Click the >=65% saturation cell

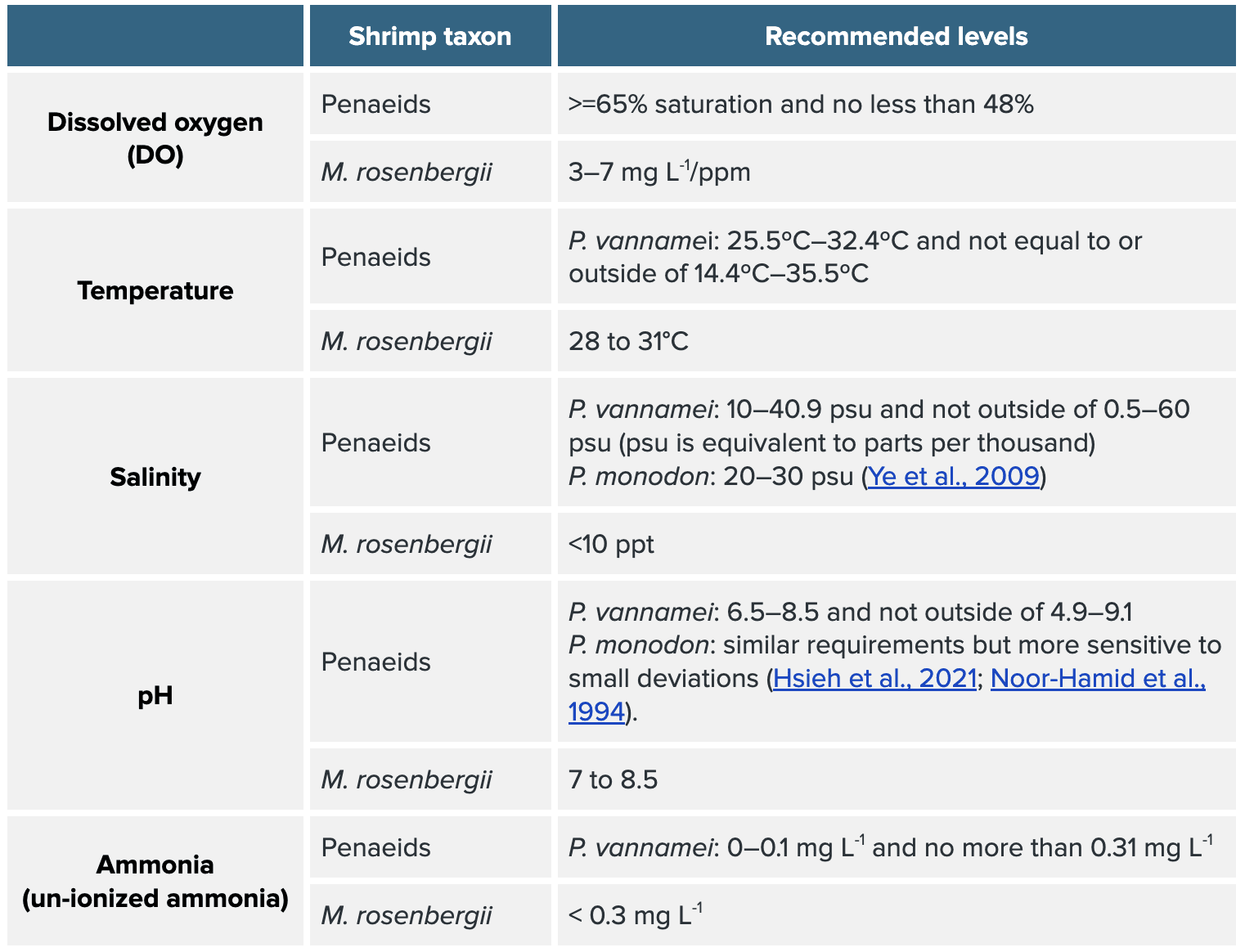[x=801, y=105]
